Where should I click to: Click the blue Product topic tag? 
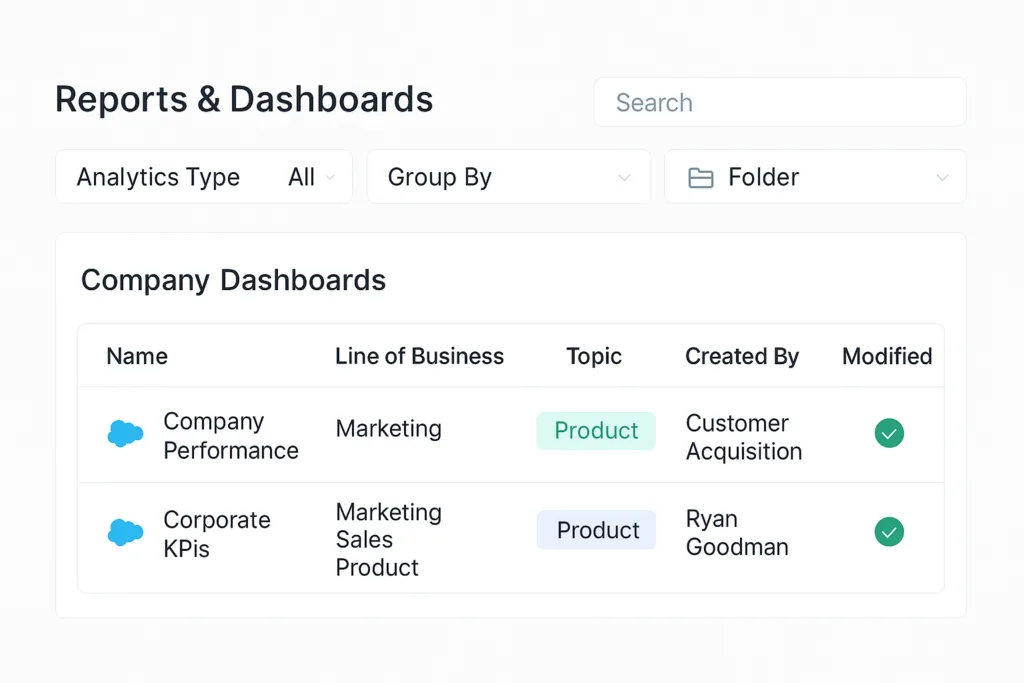click(x=597, y=530)
